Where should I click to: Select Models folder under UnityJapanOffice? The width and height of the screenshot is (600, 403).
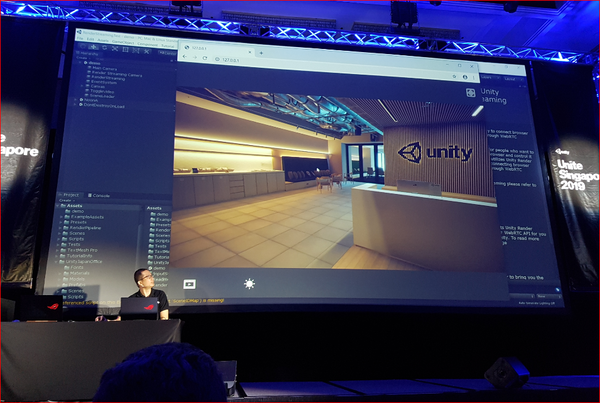[74, 279]
